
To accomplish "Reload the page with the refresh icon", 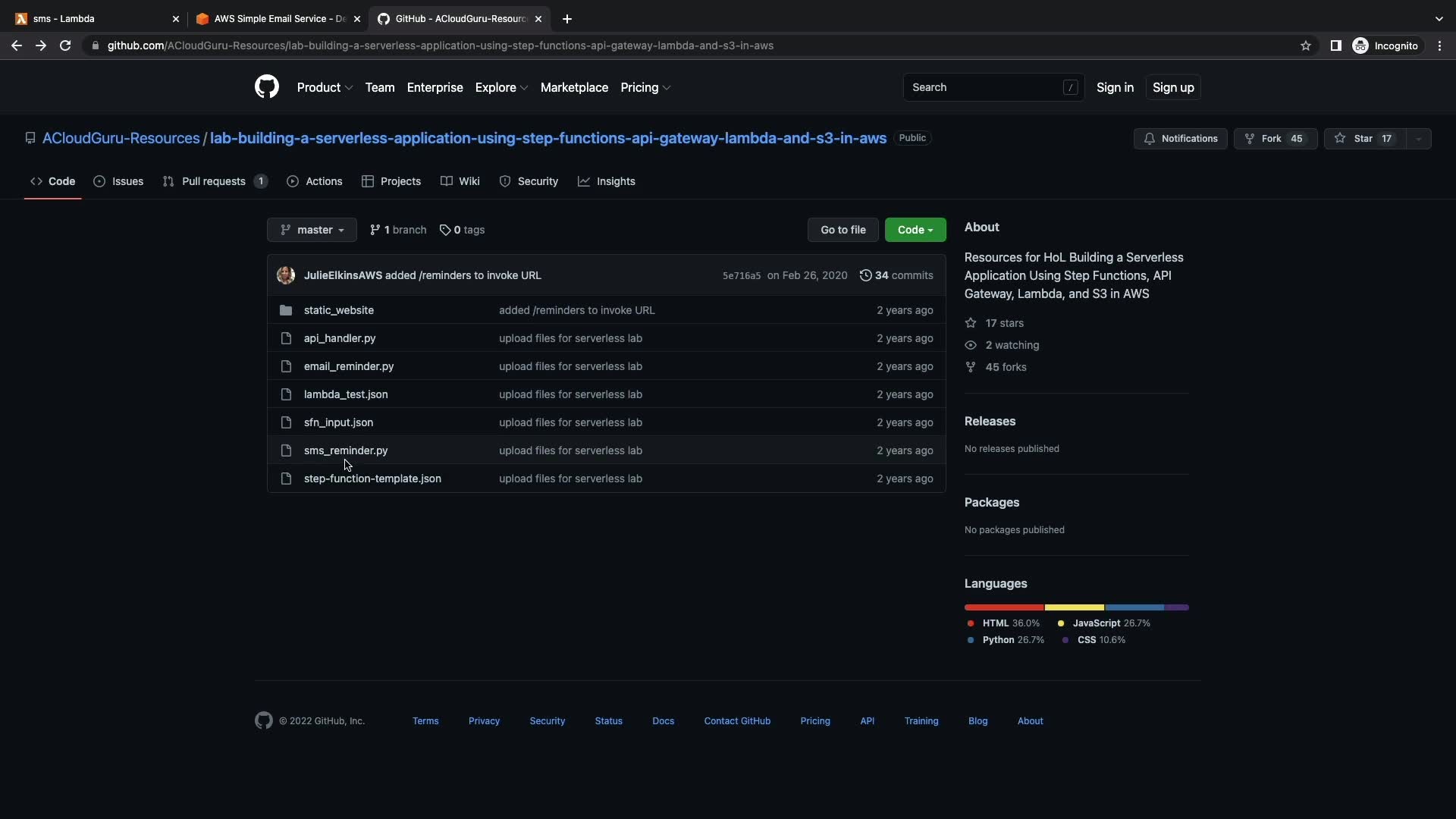I will point(65,45).
